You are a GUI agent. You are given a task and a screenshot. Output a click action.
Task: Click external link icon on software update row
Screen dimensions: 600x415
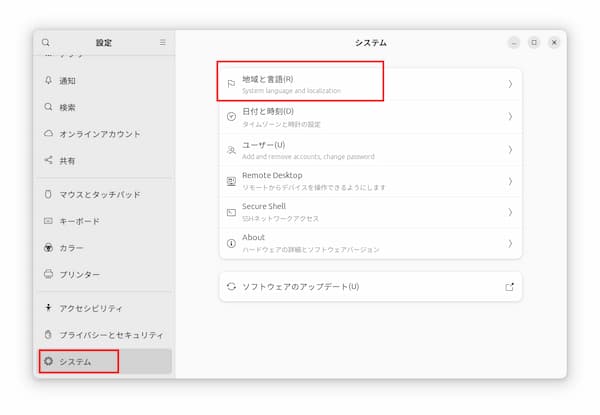coord(509,287)
